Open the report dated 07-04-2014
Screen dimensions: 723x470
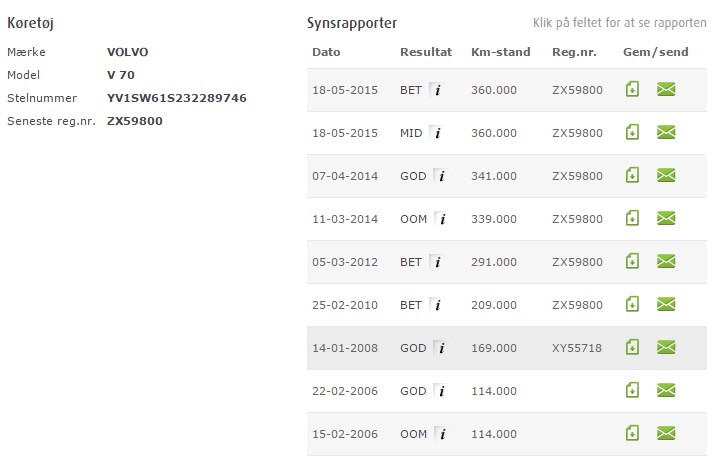(345, 176)
